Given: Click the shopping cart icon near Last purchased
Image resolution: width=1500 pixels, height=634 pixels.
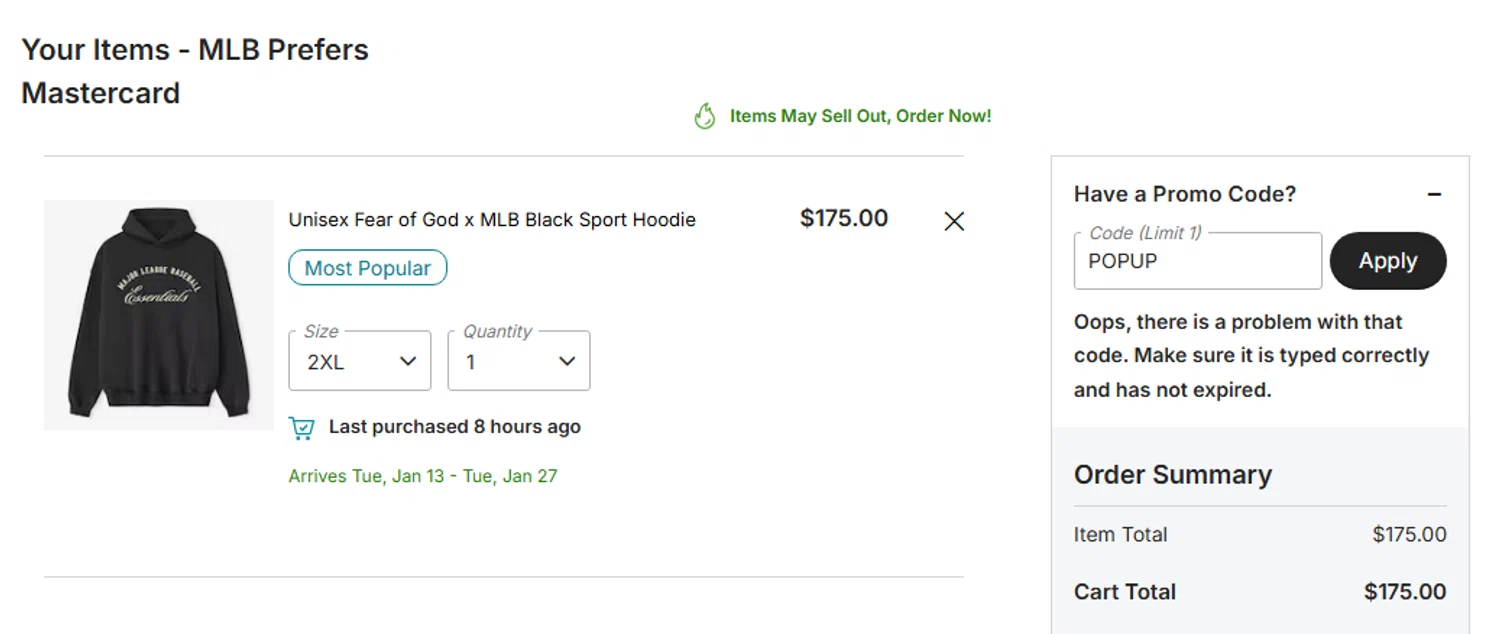Looking at the screenshot, I should (301, 428).
